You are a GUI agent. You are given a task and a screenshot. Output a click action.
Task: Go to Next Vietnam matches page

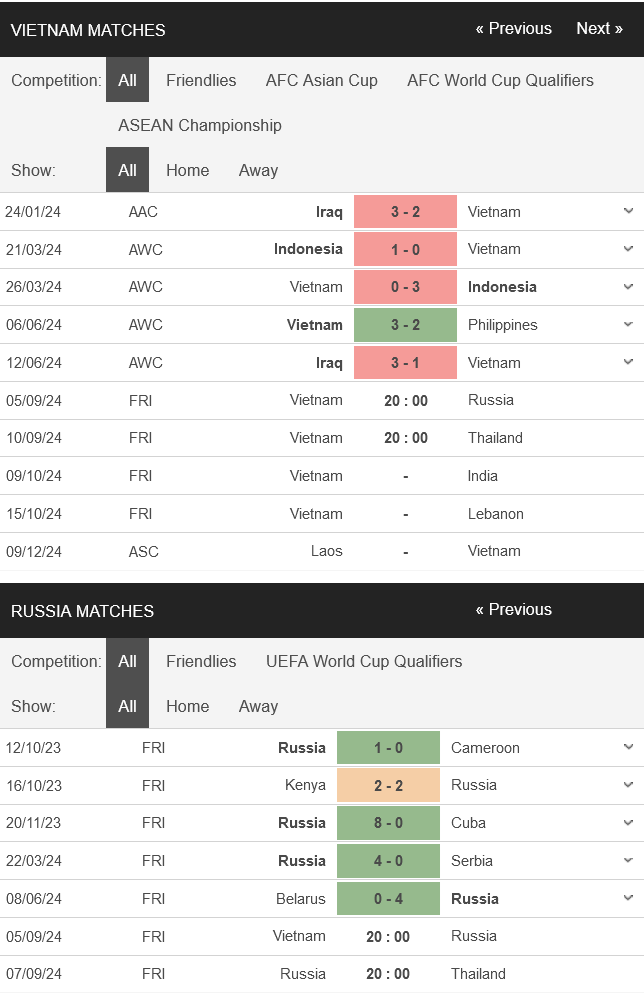599,29
